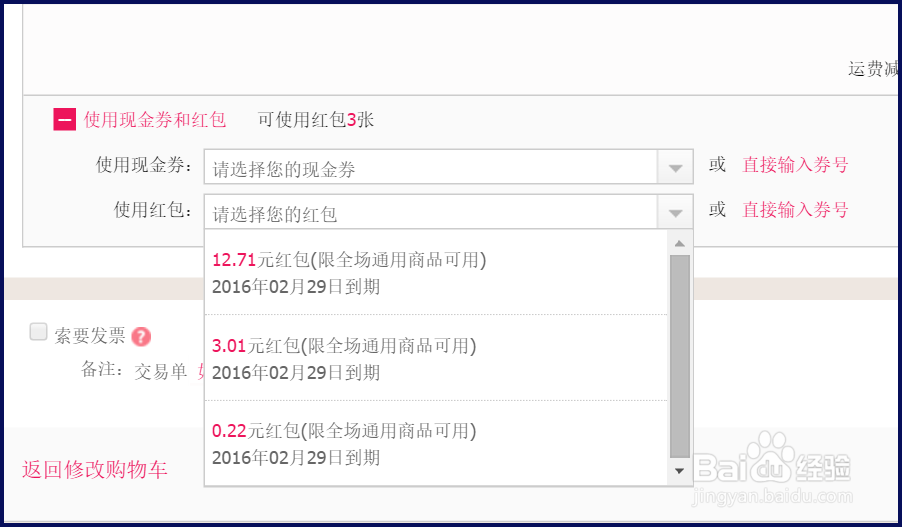Collapse the 使用现金券和红包 section minus icon

[65, 120]
